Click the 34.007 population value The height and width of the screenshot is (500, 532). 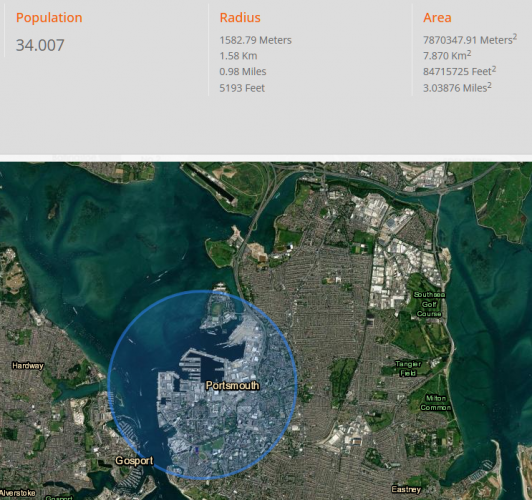(40, 45)
